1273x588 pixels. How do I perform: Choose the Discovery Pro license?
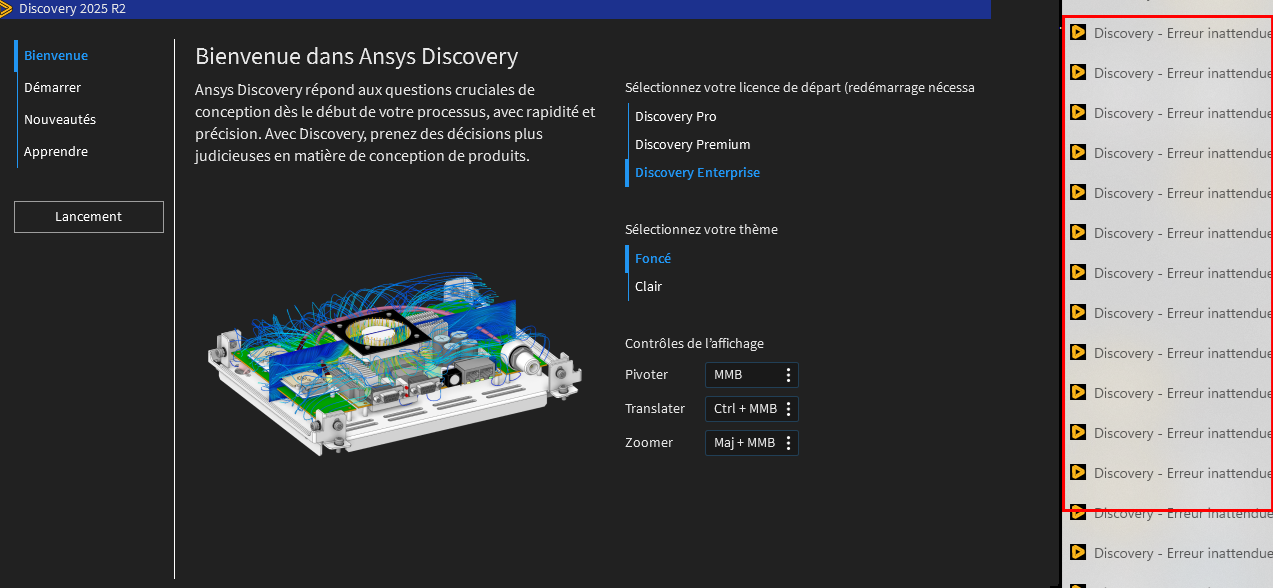click(675, 117)
